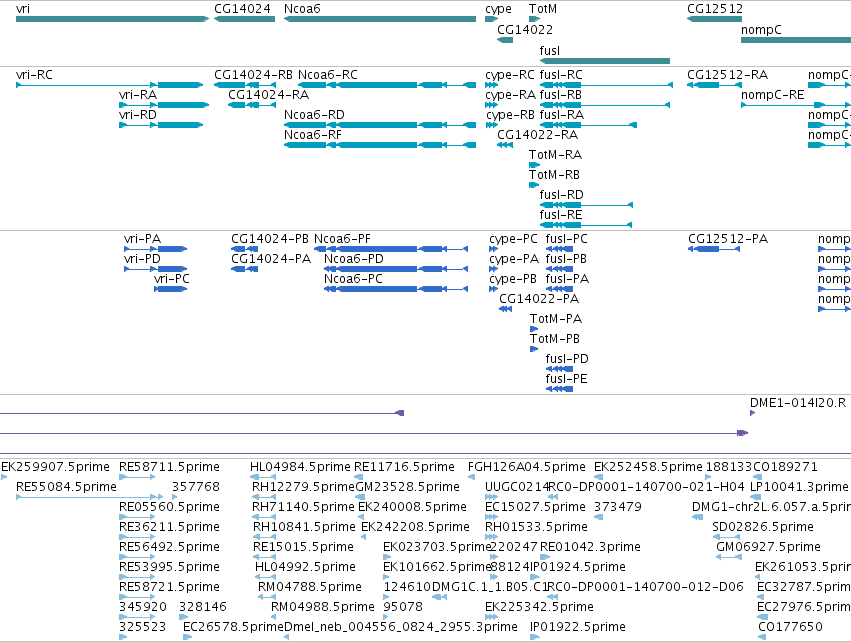
Task: Click the Ncoa6 gene span bar
Action: click(380, 19)
